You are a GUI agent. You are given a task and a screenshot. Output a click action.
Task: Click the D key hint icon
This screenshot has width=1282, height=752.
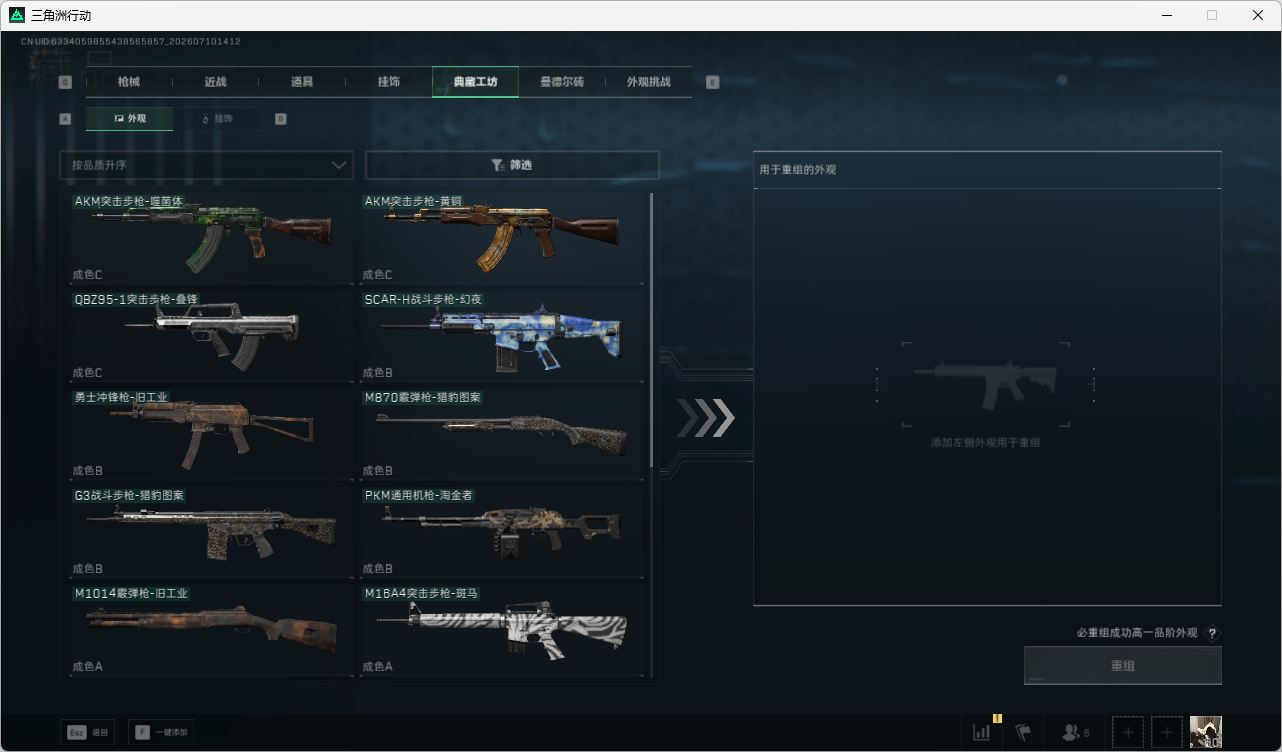[280, 119]
